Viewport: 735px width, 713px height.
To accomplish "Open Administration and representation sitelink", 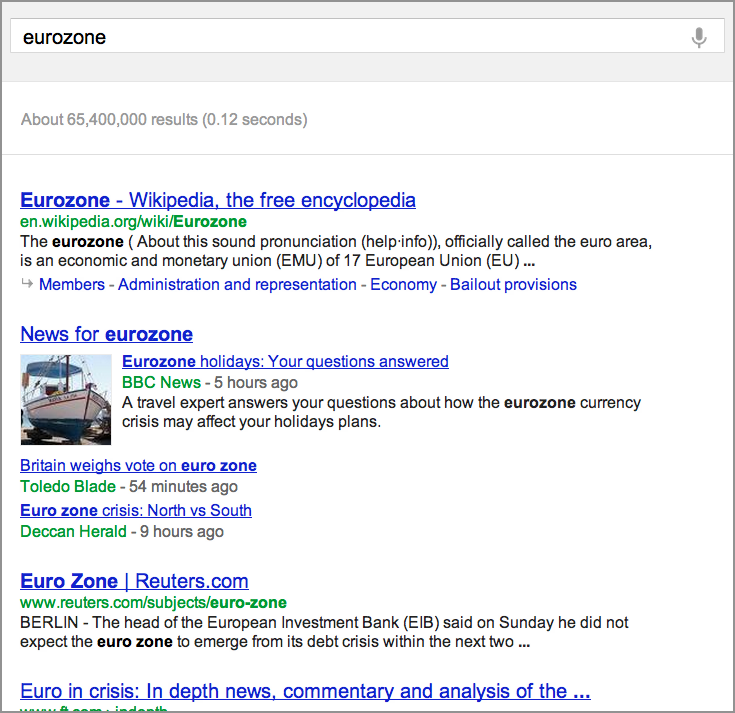I will pos(237,285).
